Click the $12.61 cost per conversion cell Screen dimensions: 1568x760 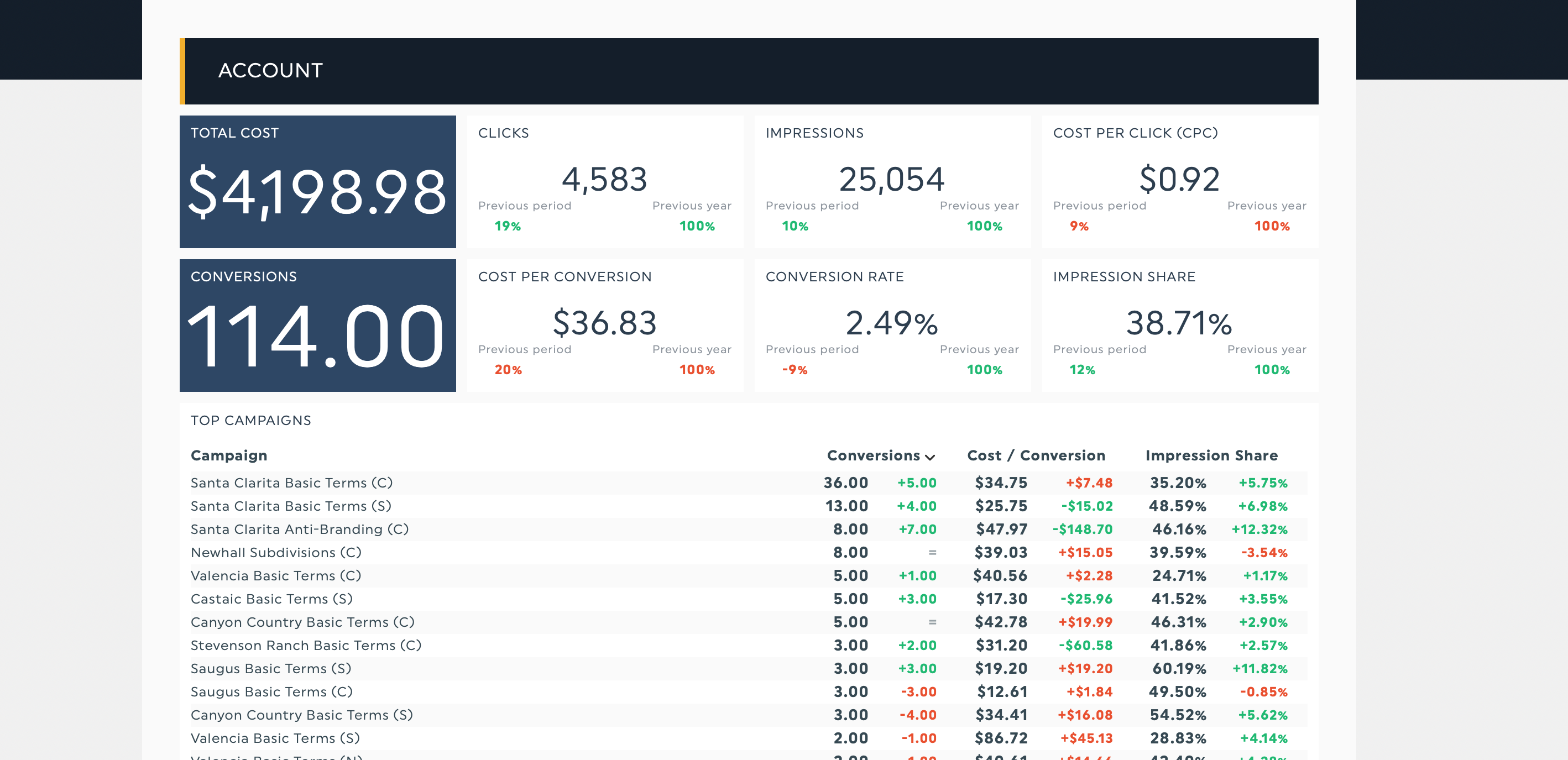tap(1002, 692)
